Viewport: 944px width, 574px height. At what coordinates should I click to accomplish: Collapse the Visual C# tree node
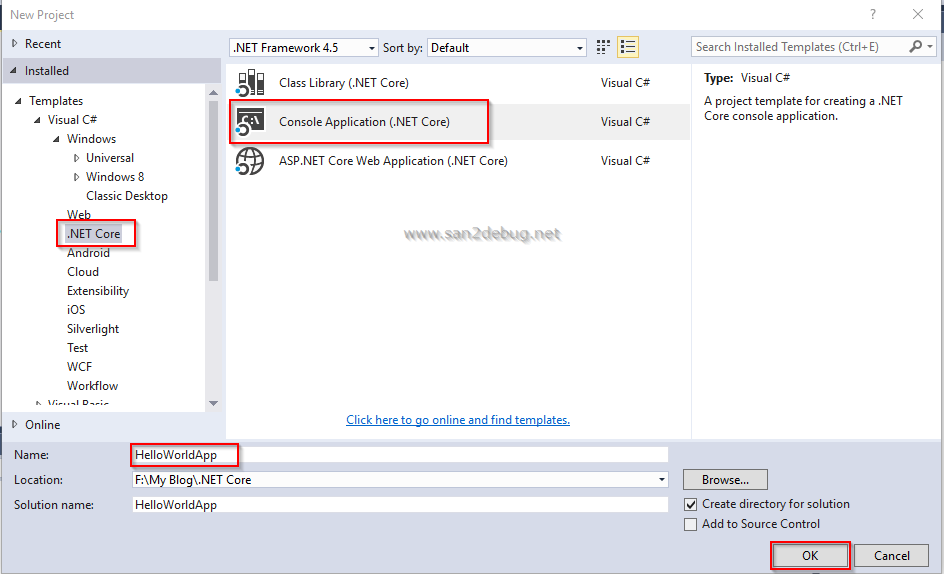click(37, 120)
